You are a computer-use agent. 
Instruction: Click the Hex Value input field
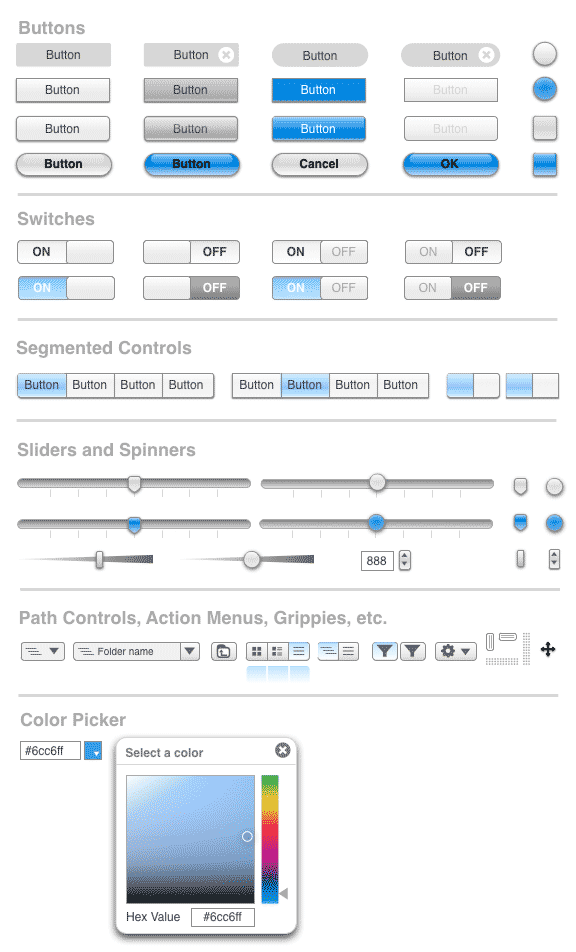[223, 917]
